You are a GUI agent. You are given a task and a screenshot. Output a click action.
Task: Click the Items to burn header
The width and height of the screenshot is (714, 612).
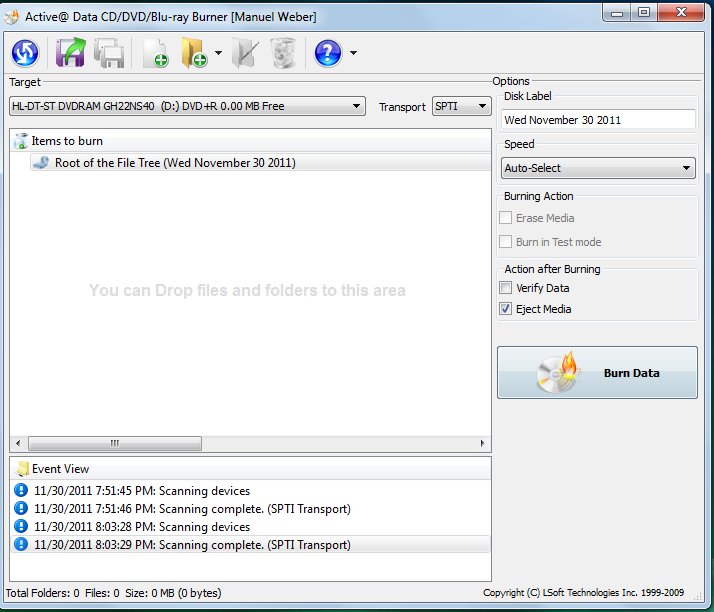(x=250, y=141)
